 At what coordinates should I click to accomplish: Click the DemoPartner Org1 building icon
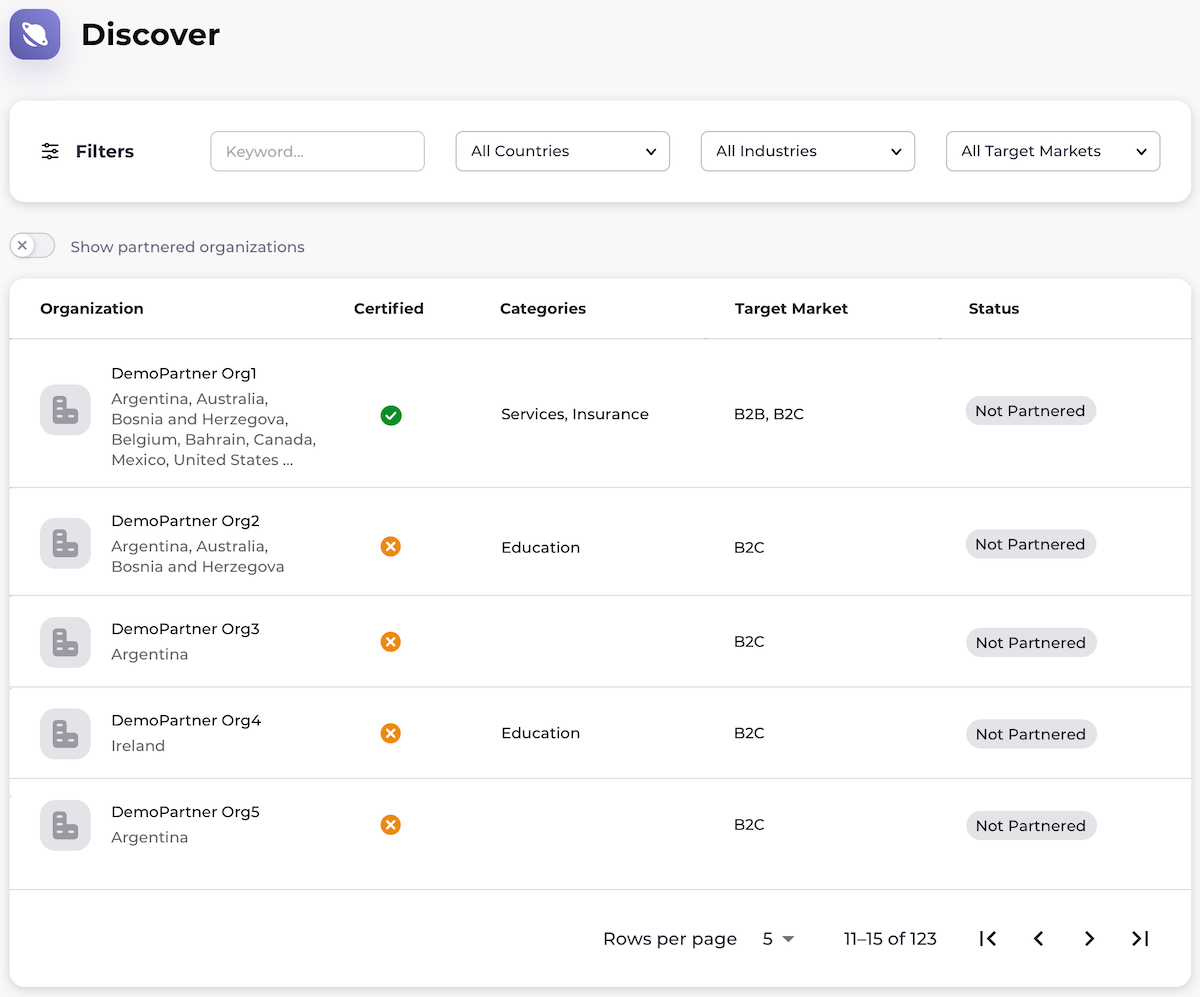[65, 410]
